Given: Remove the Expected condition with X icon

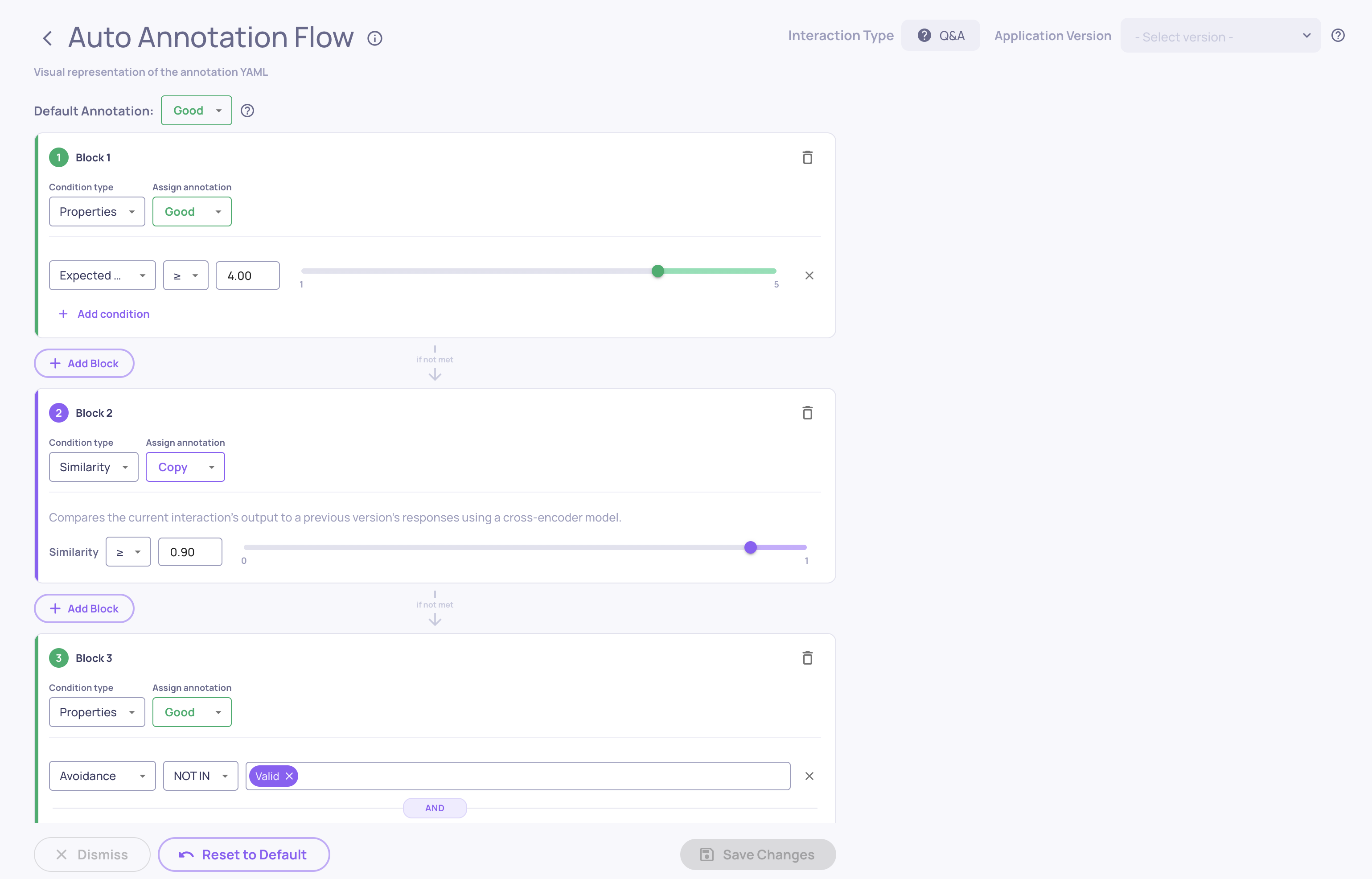Looking at the screenshot, I should point(809,275).
